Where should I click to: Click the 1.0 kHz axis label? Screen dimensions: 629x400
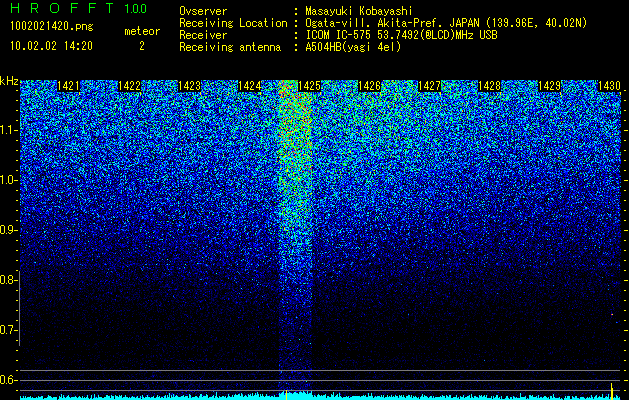7,180
